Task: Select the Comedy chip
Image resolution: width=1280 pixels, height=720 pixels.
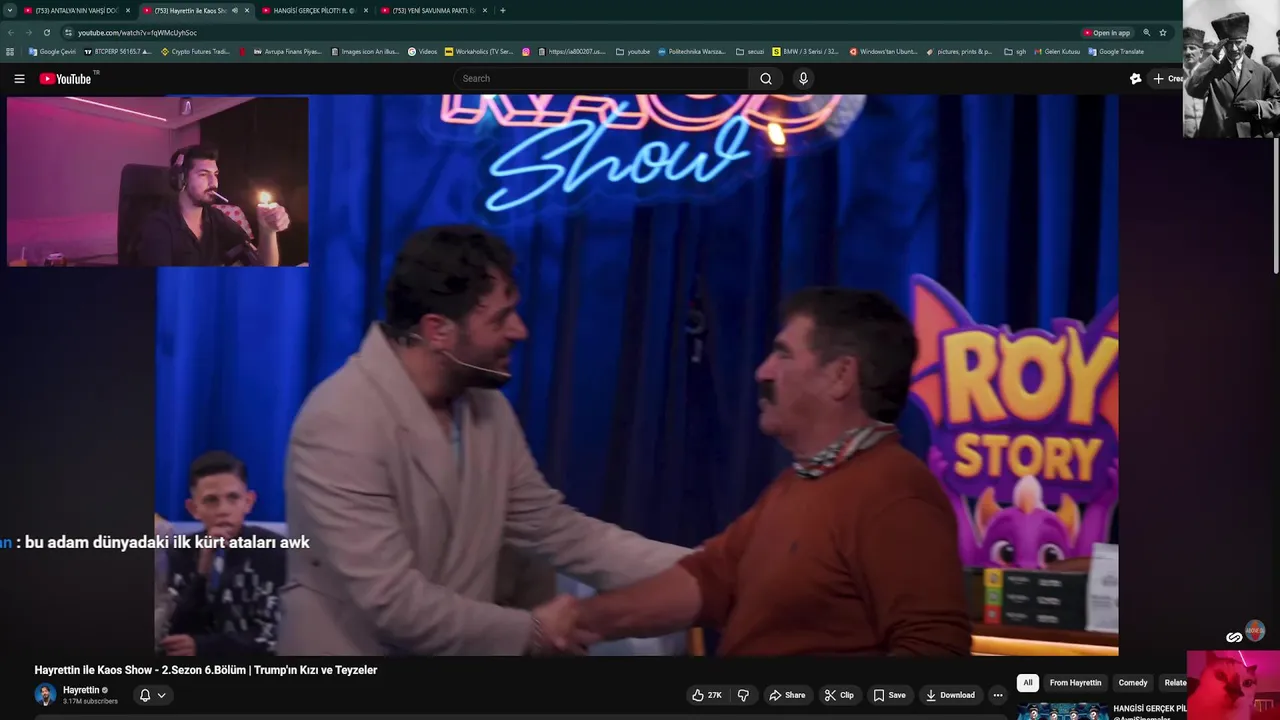Action: pos(1133,683)
